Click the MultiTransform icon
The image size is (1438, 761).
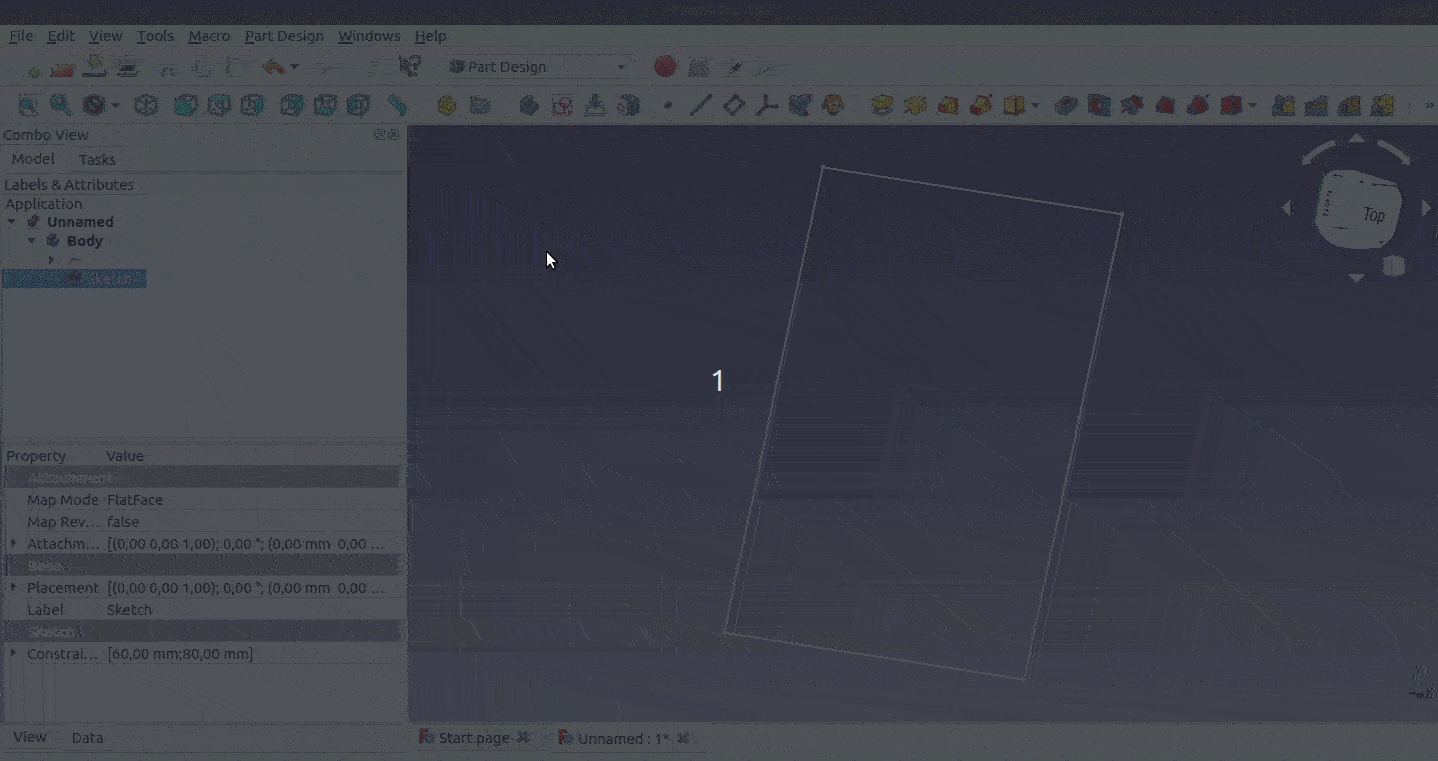pyautogui.click(x=1383, y=105)
